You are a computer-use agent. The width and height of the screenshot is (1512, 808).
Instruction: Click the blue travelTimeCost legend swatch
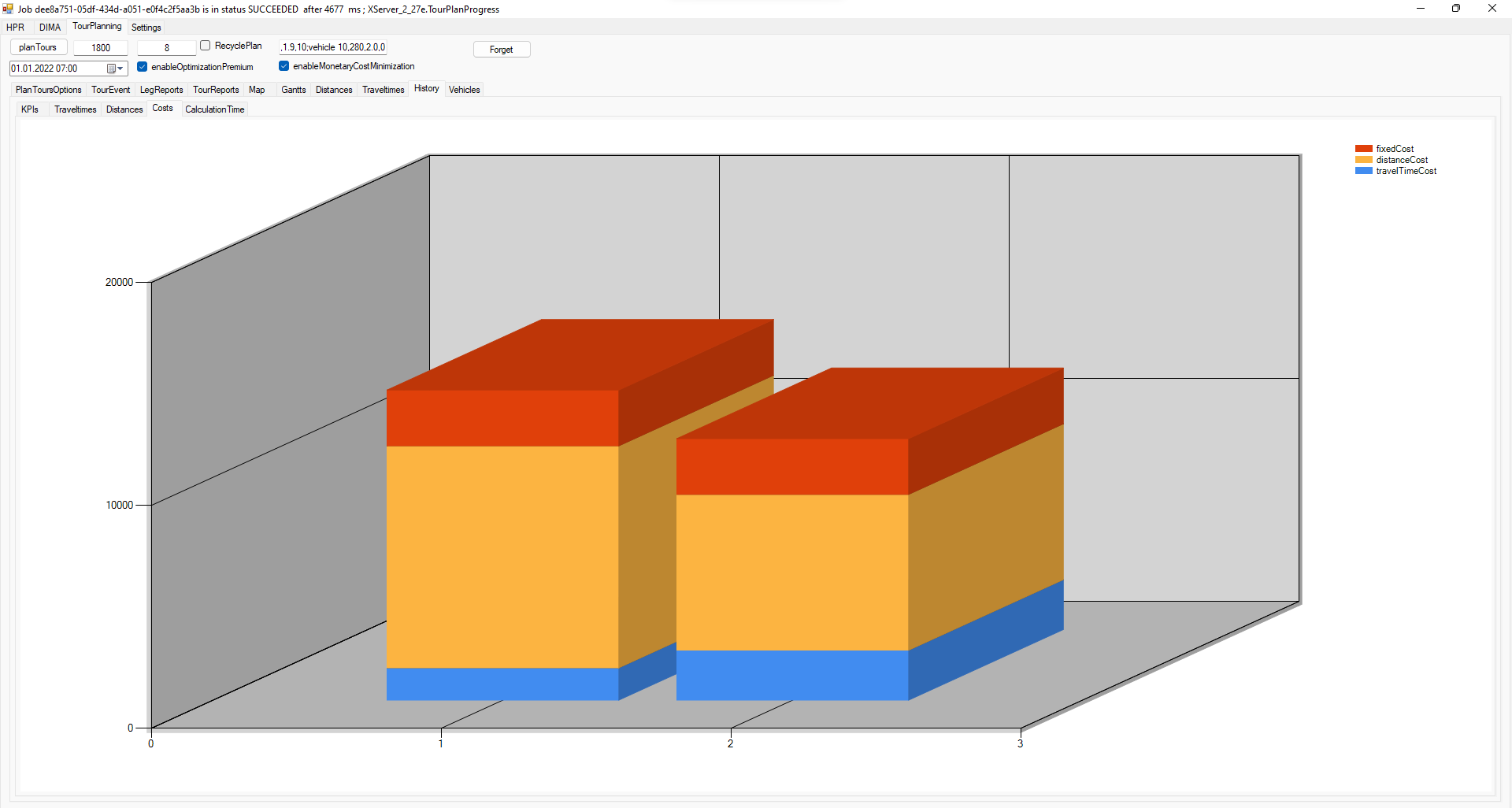click(x=1363, y=171)
